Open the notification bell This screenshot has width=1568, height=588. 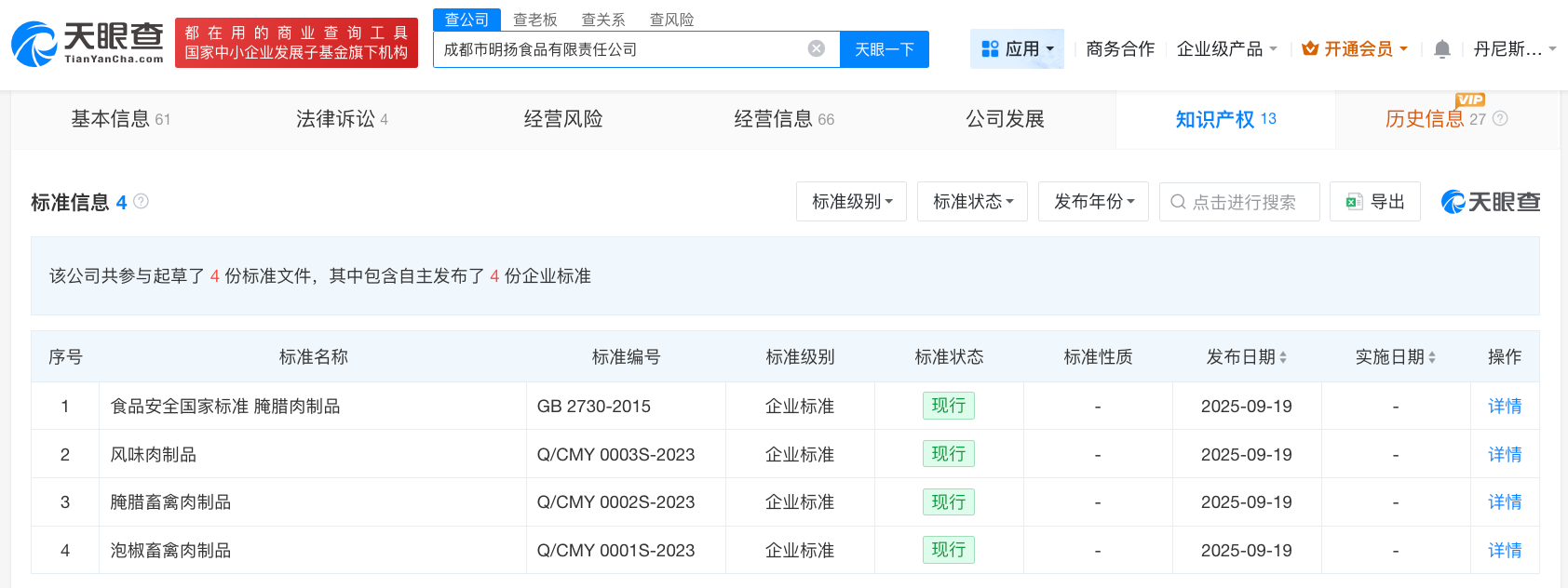[x=1441, y=48]
